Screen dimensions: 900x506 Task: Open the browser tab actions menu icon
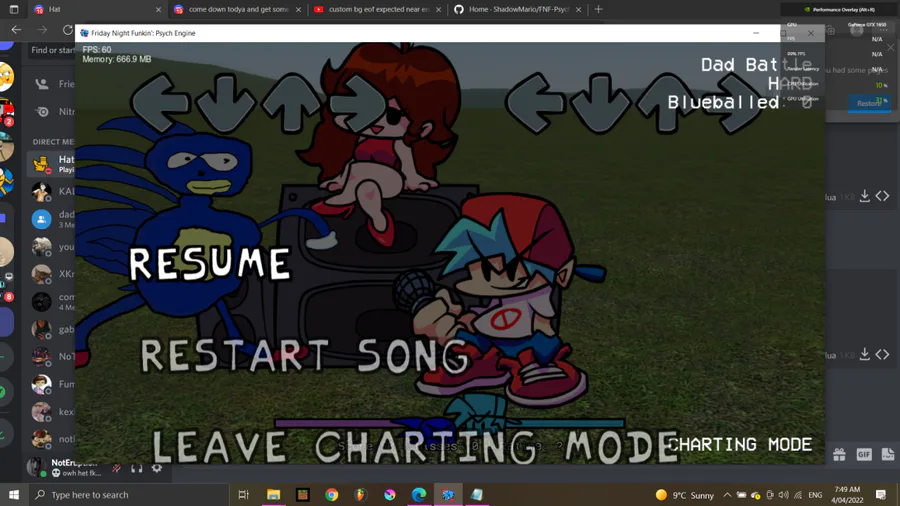[x=14, y=9]
